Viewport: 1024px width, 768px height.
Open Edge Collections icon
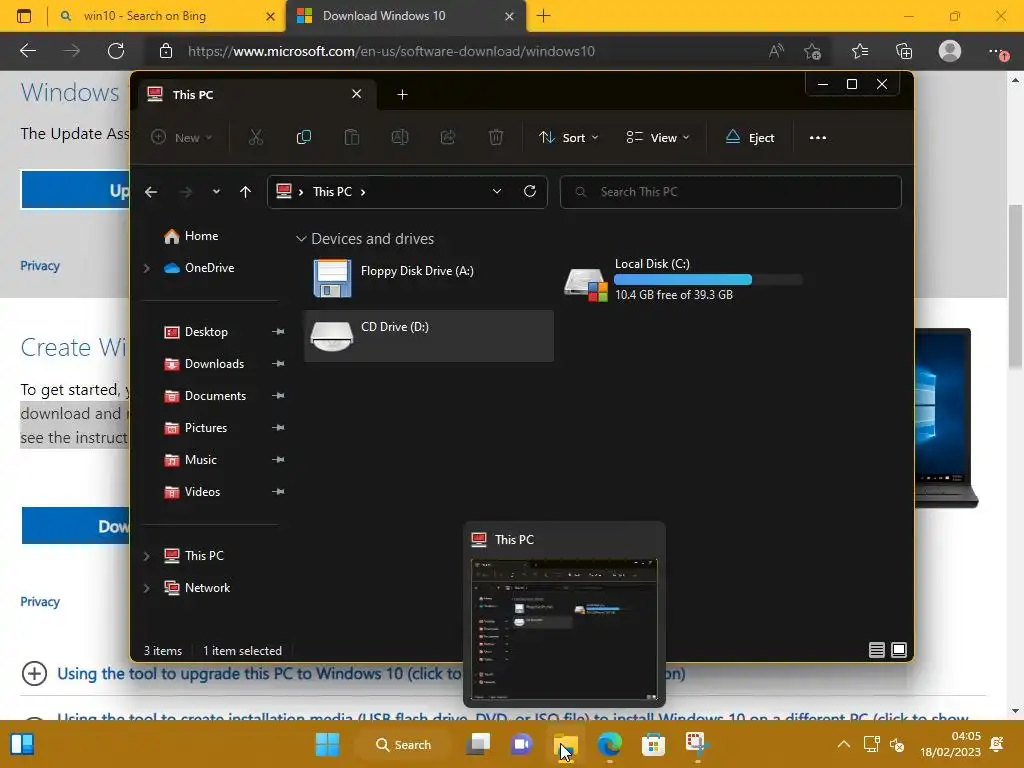(904, 51)
